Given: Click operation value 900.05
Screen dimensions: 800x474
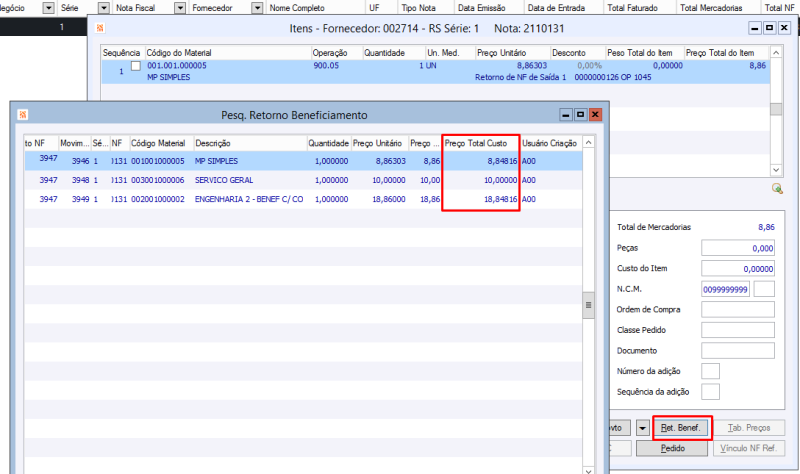Looking at the screenshot, I should (326, 65).
